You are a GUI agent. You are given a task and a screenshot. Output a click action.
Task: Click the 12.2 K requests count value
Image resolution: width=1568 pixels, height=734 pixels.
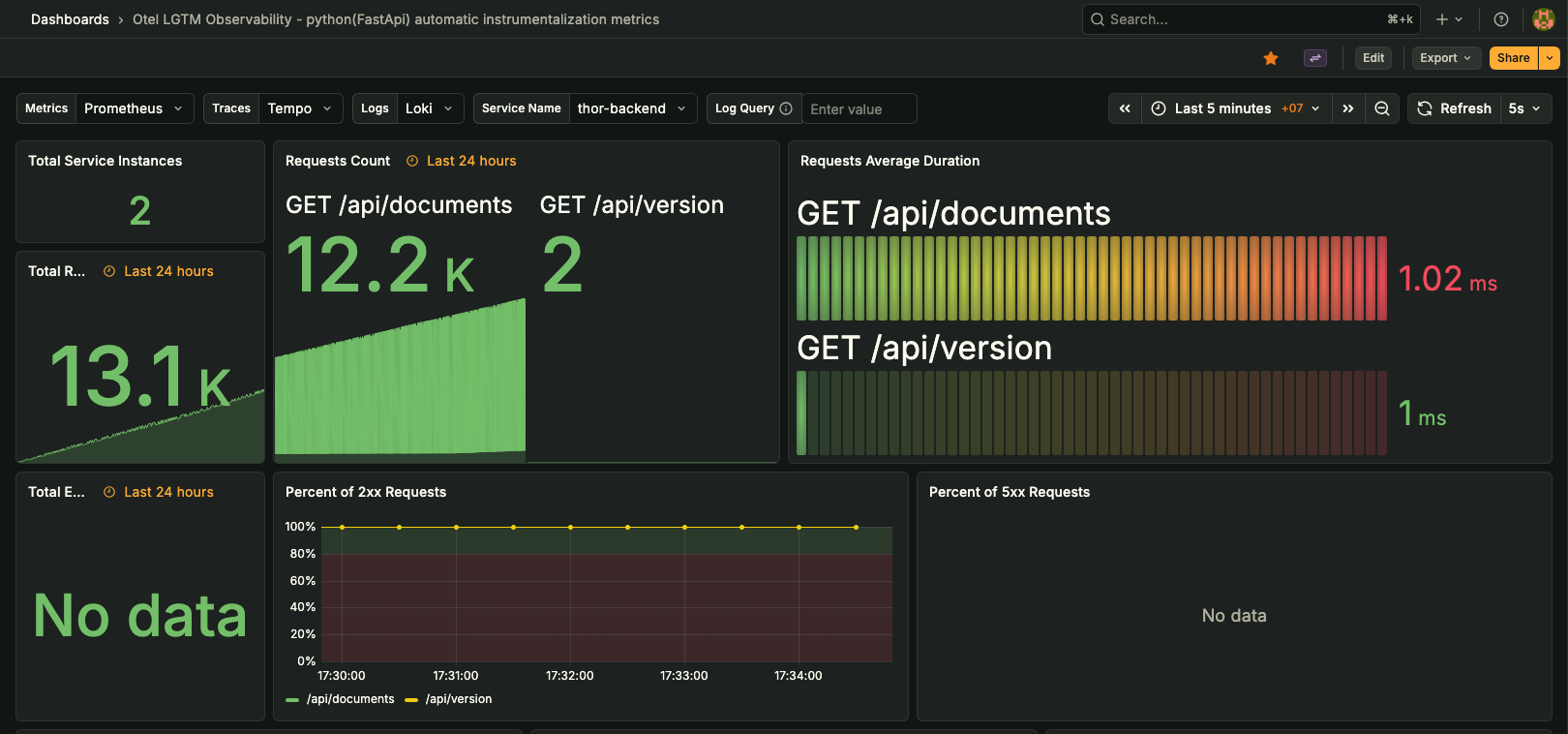click(x=380, y=265)
